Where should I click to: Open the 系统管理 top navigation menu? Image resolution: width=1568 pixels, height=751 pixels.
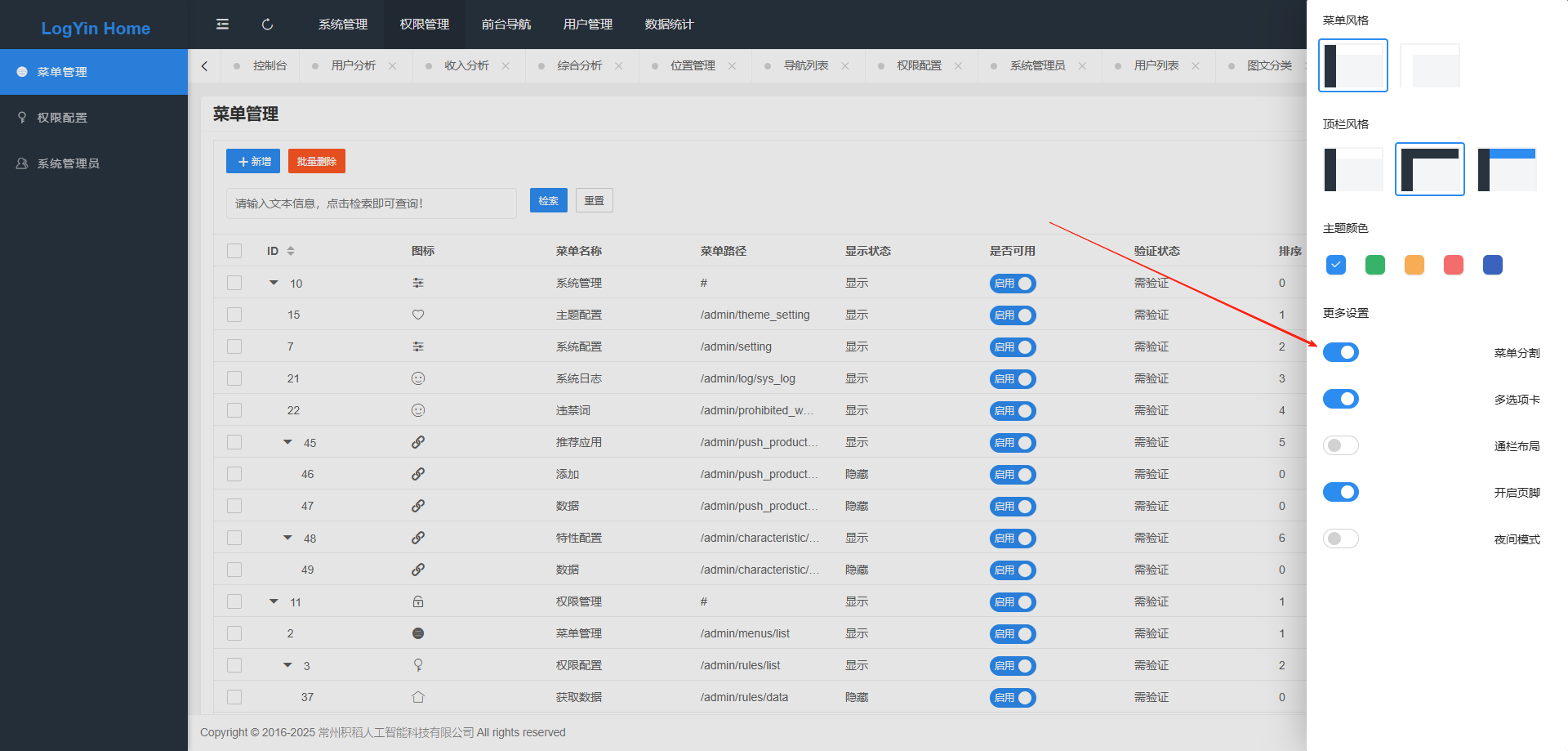coord(343,25)
